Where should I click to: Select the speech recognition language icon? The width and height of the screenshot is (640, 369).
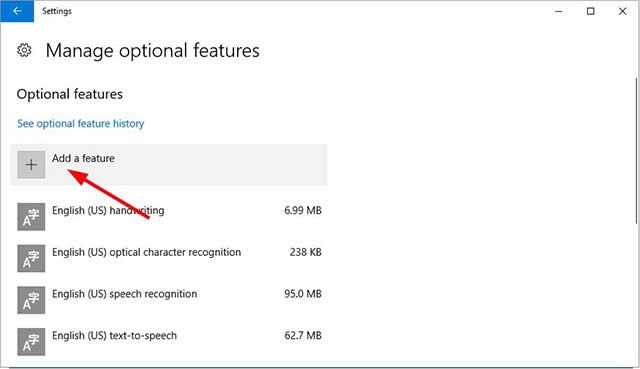coord(31,300)
